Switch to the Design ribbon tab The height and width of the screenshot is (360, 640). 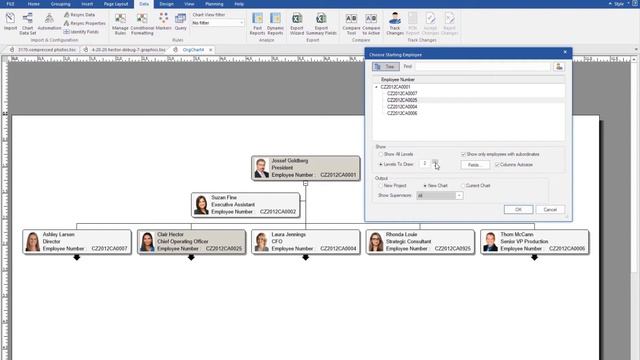(x=166, y=4)
